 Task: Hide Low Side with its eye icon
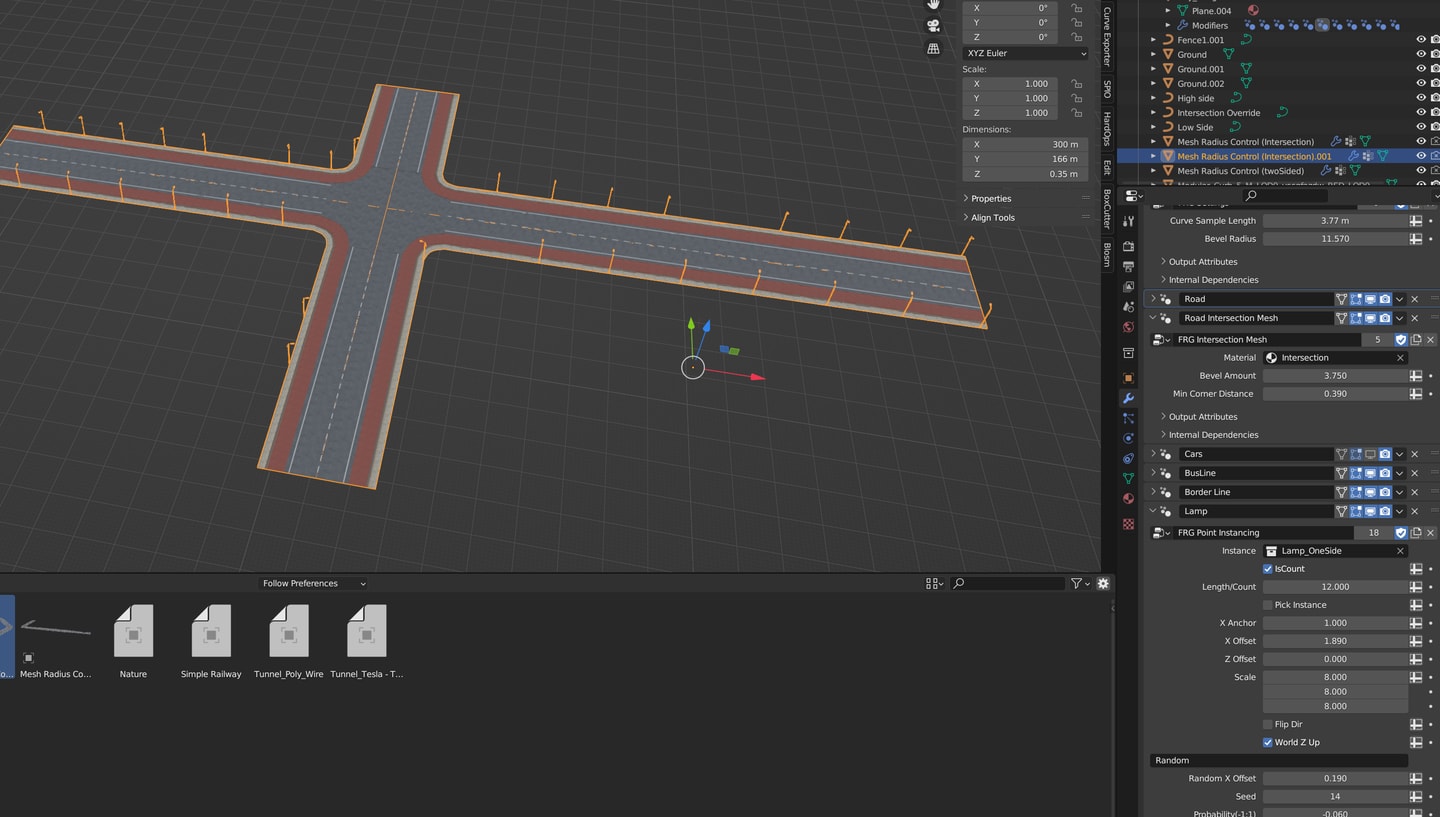(1421, 127)
